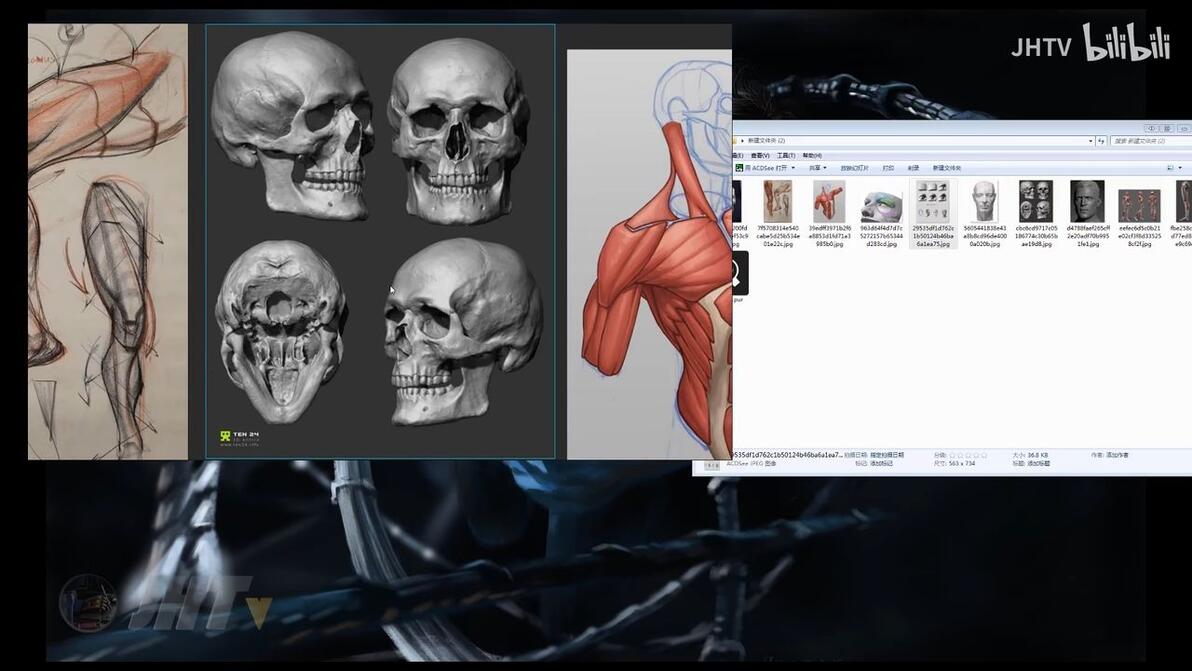
Task: Open the 帮助(H) menu in Explorer
Action: (x=812, y=156)
